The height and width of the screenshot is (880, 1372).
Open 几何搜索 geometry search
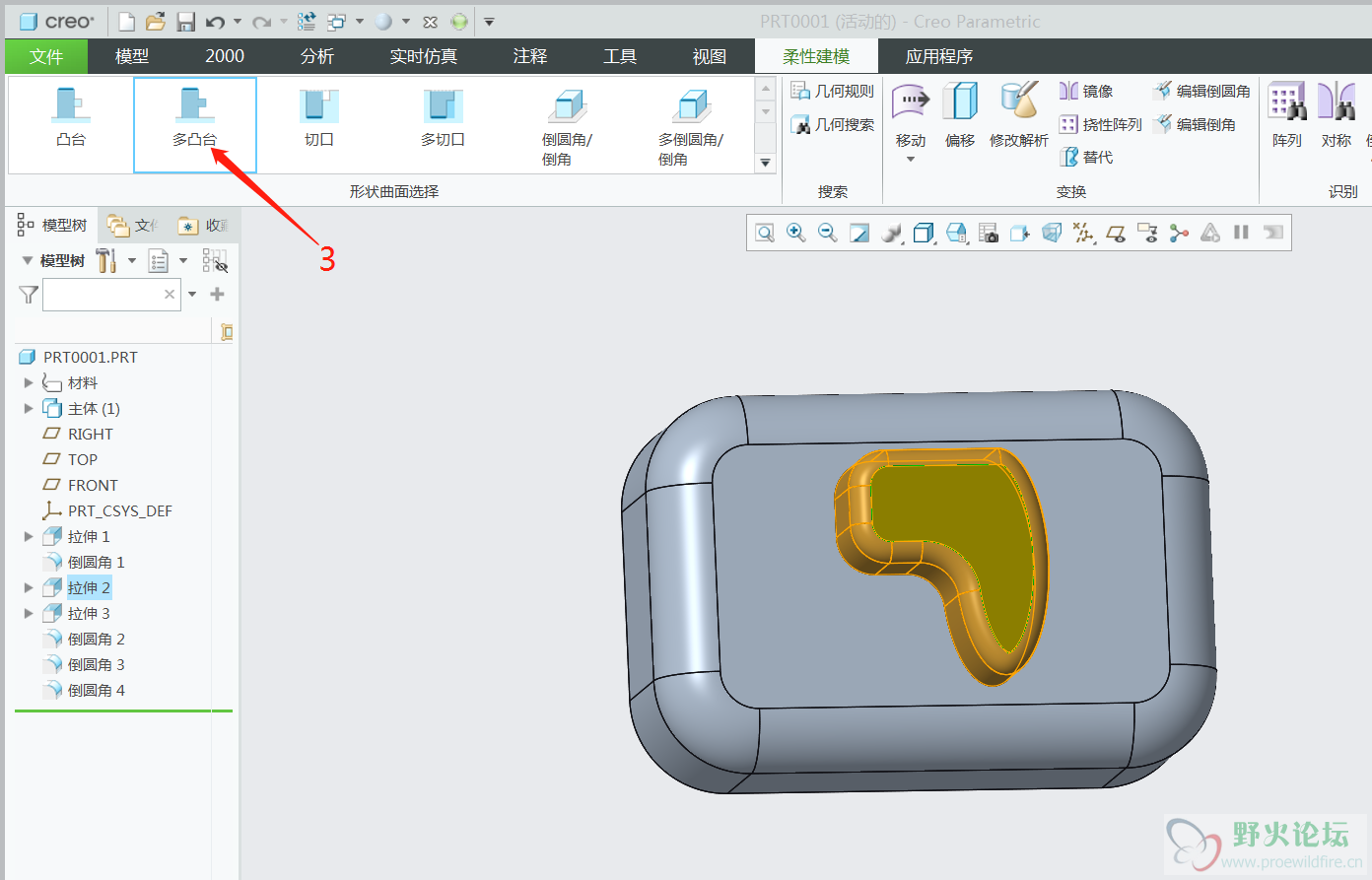coord(833,124)
